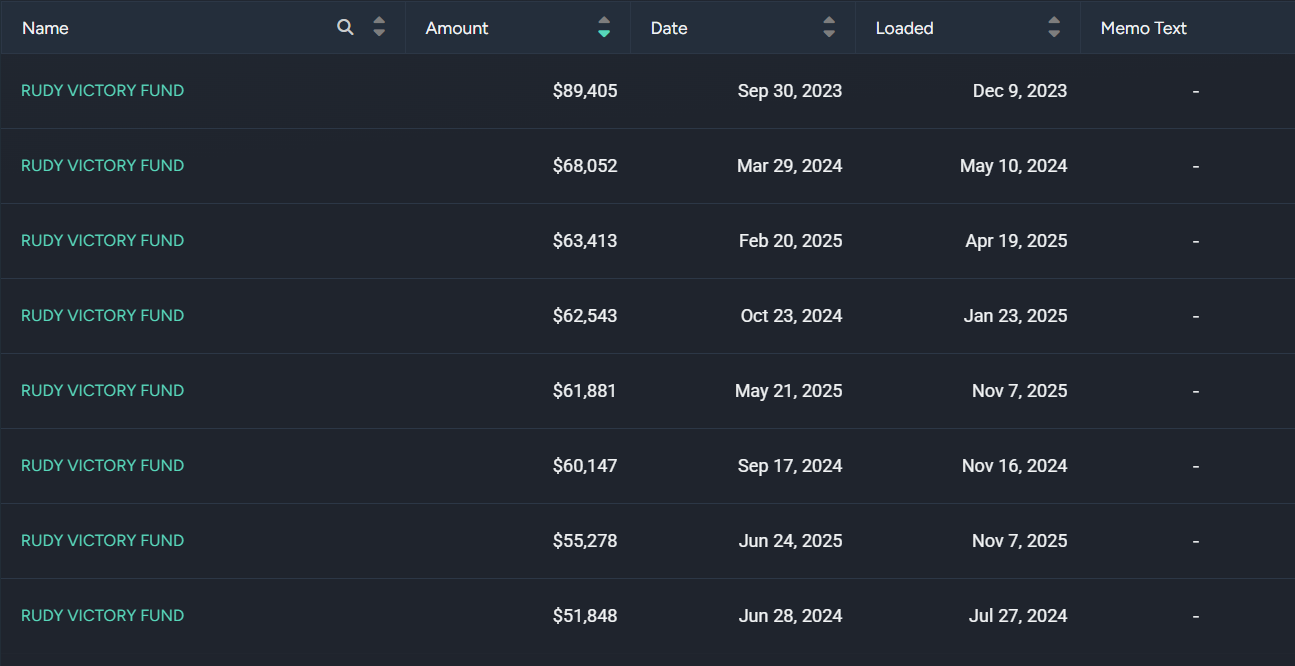Open Rudy Victory Fund link for $68,052 row
Viewport: 1295px width, 666px height.
[103, 166]
